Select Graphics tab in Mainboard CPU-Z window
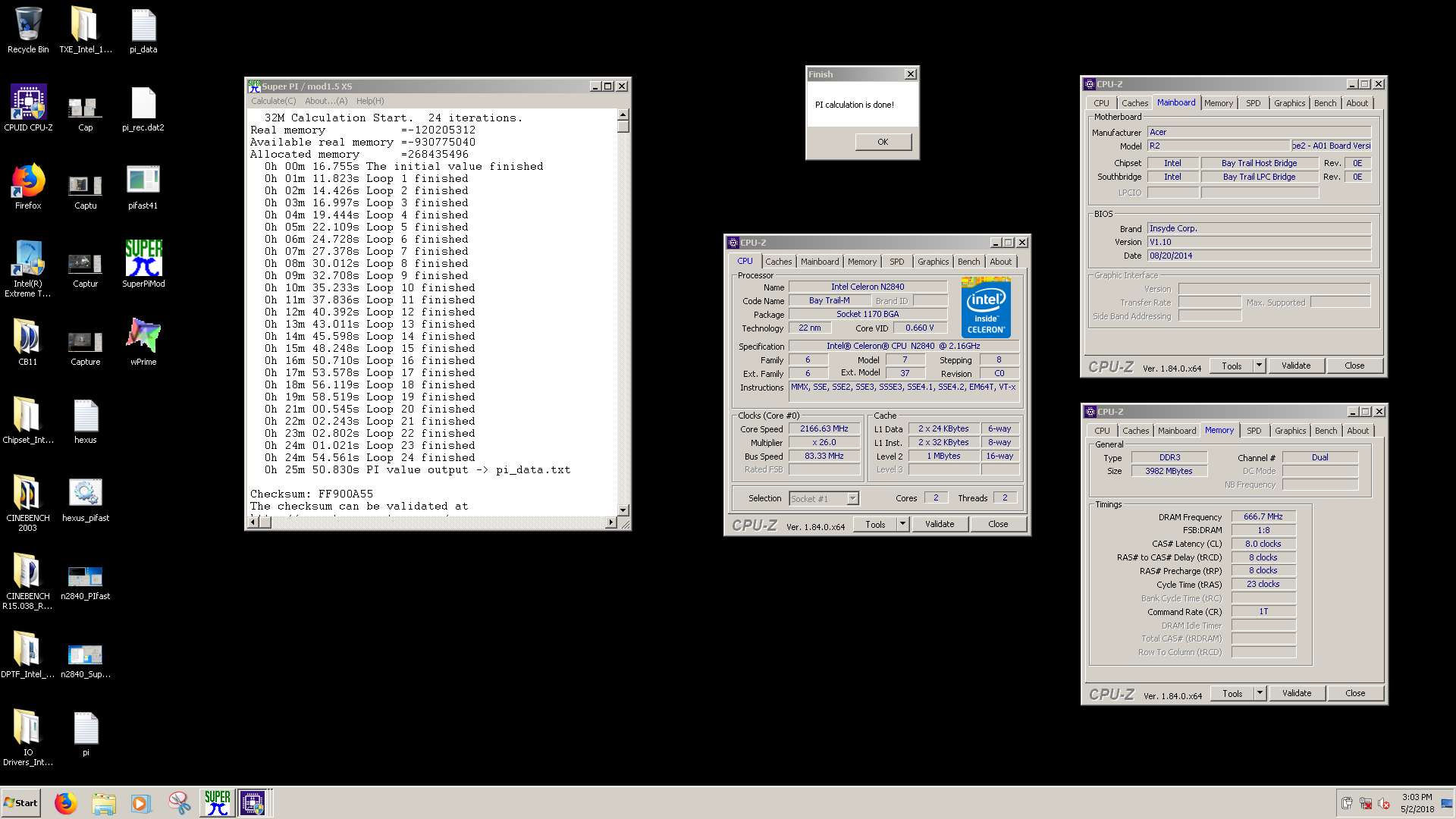This screenshot has width=1456, height=819. pos(1289,103)
